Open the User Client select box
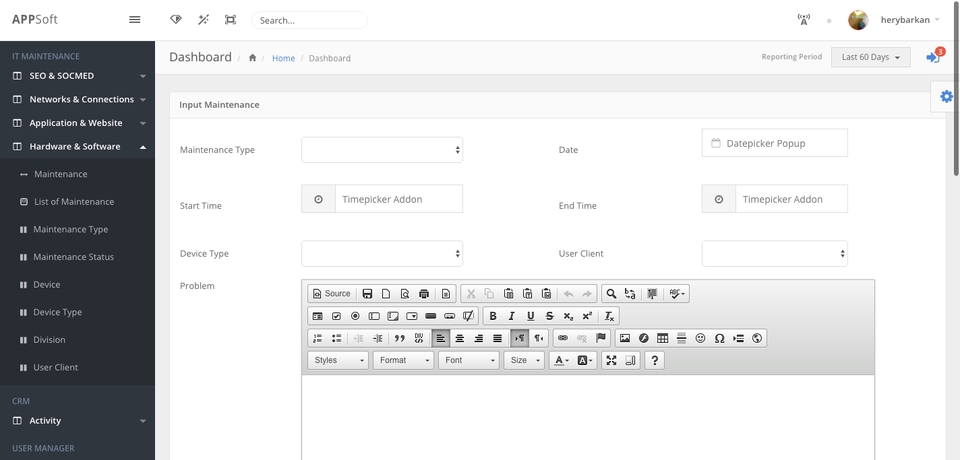 coord(774,254)
